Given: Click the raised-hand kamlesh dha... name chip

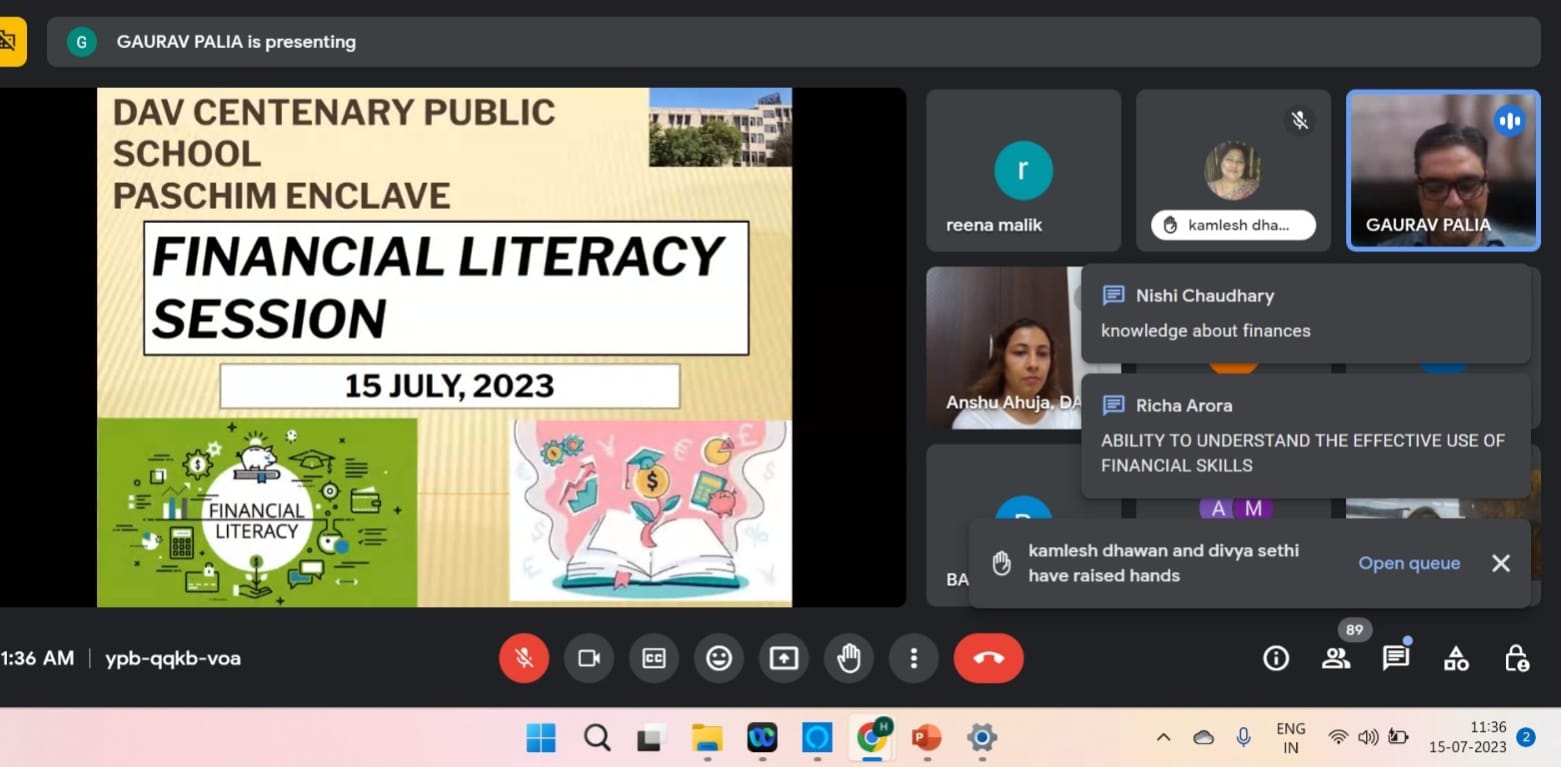Looking at the screenshot, I should [x=1233, y=225].
